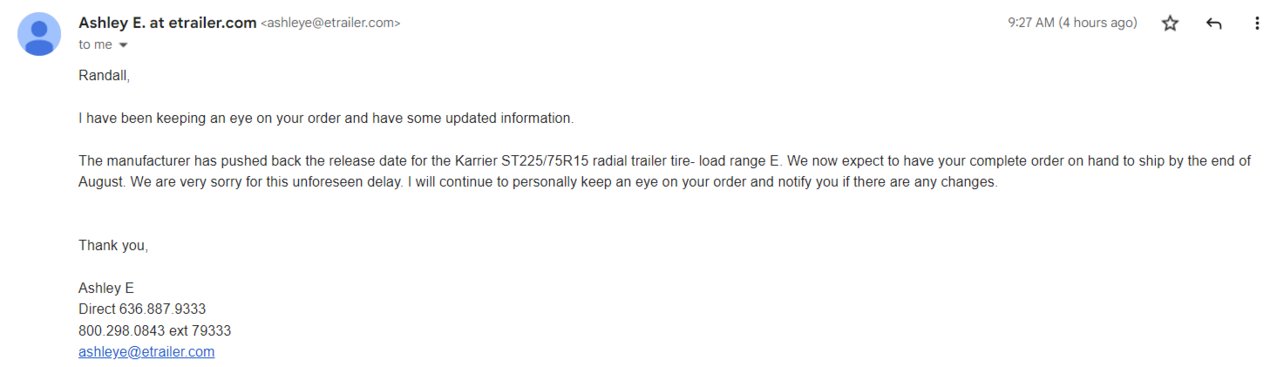Click the 800.298.0843 ext 79333 number

[x=155, y=330]
